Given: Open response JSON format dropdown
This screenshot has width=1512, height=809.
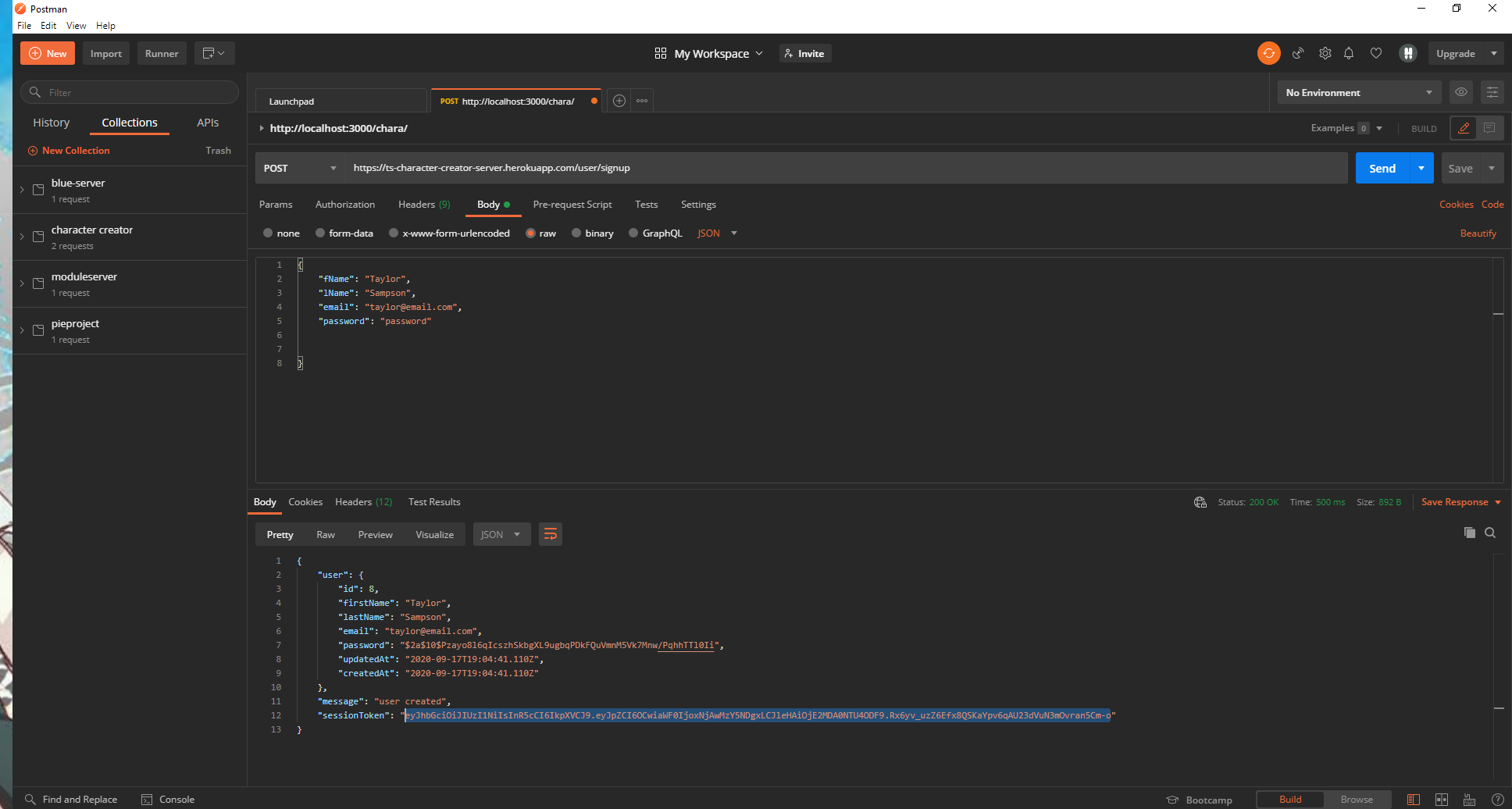Looking at the screenshot, I should coord(501,534).
